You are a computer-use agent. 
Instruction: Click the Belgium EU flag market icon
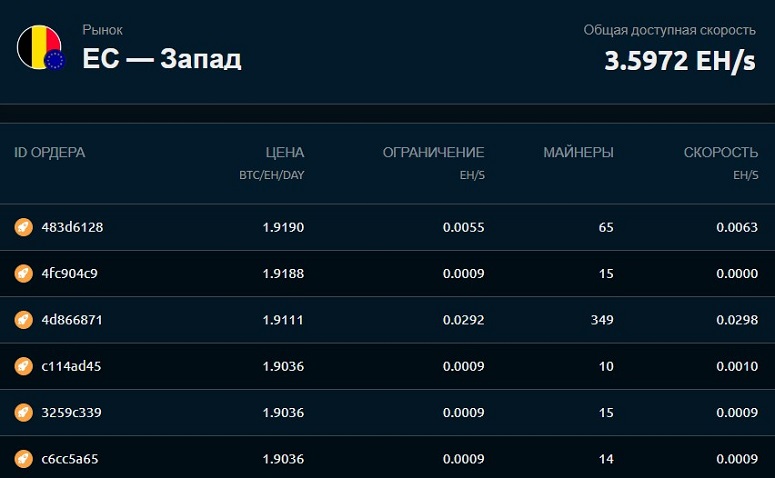tap(41, 47)
